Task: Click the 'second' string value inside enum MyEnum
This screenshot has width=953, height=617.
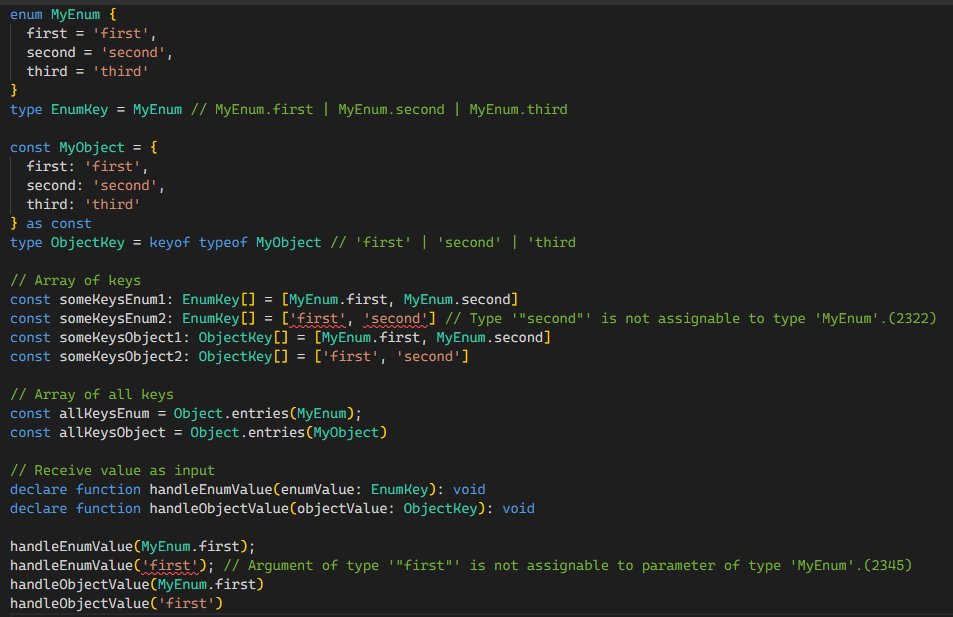Action: point(132,53)
